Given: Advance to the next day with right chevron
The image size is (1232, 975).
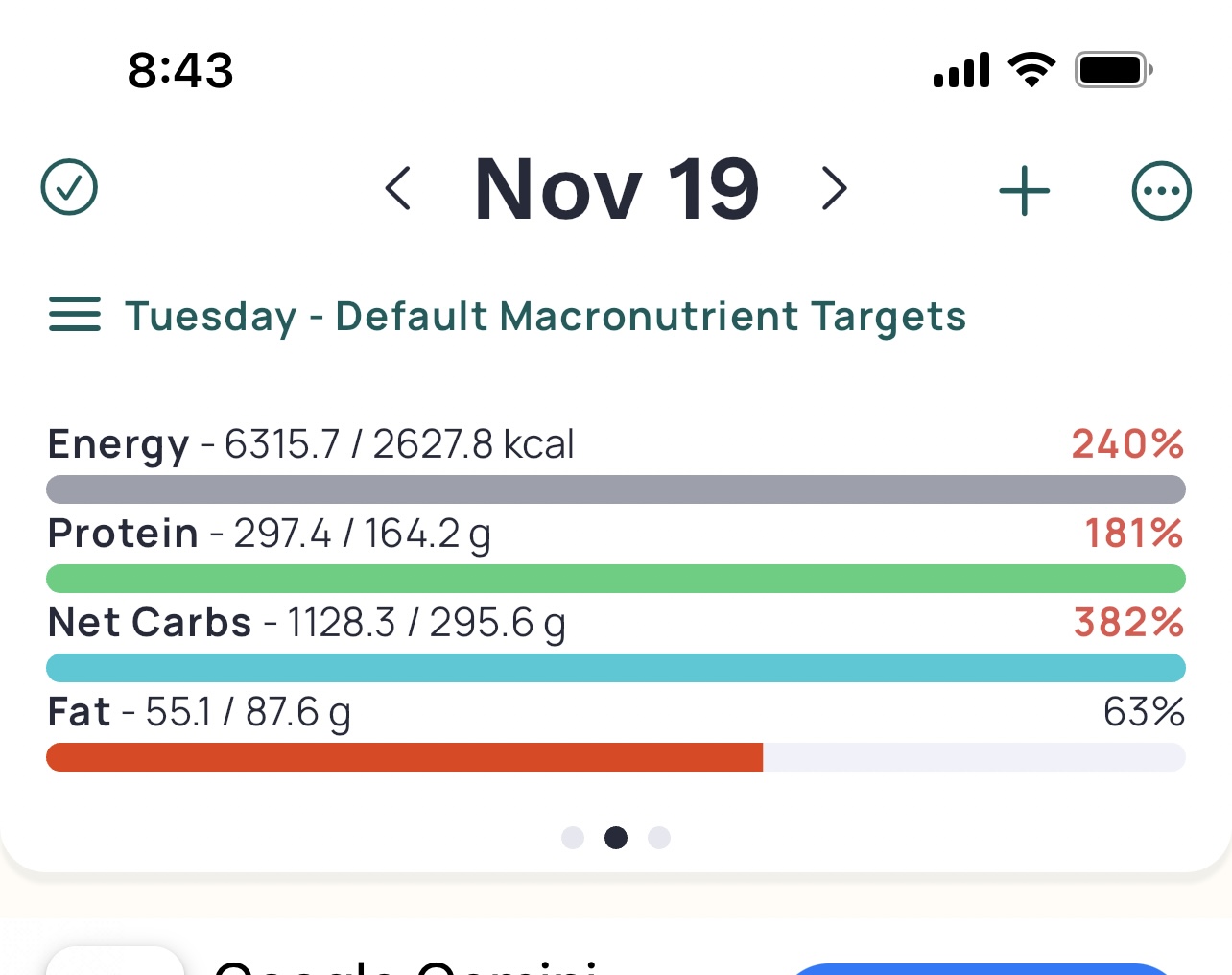Looking at the screenshot, I should pos(835,188).
